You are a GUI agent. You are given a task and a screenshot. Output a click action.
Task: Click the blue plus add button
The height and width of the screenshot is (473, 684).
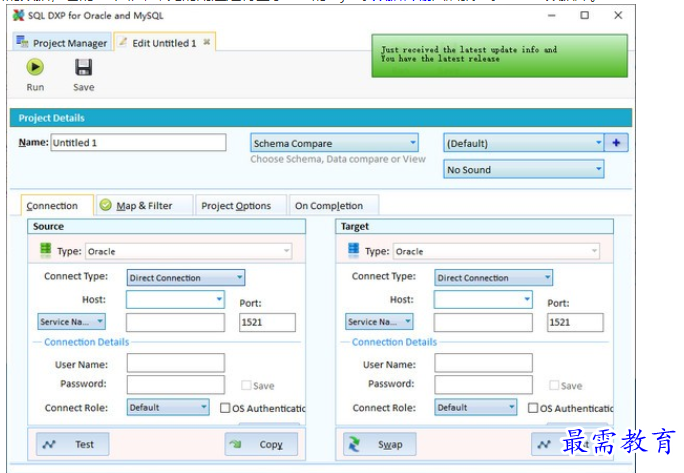click(x=616, y=143)
